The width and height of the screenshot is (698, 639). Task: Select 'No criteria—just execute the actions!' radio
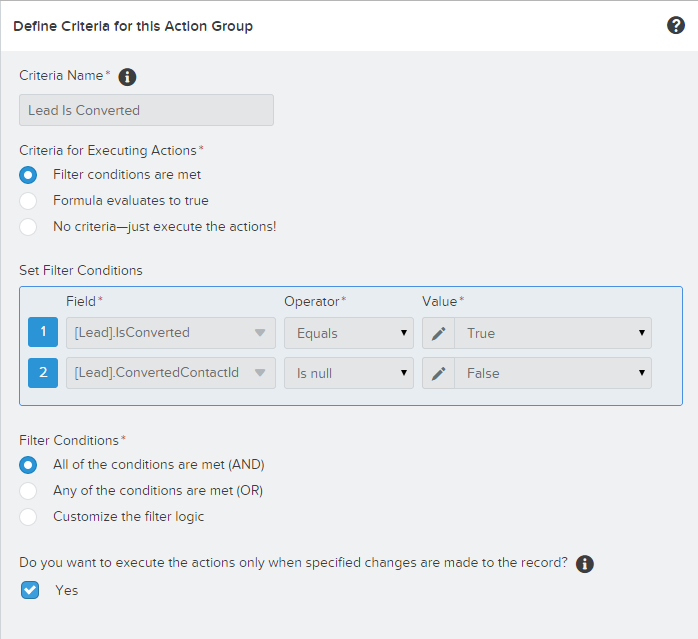click(29, 226)
